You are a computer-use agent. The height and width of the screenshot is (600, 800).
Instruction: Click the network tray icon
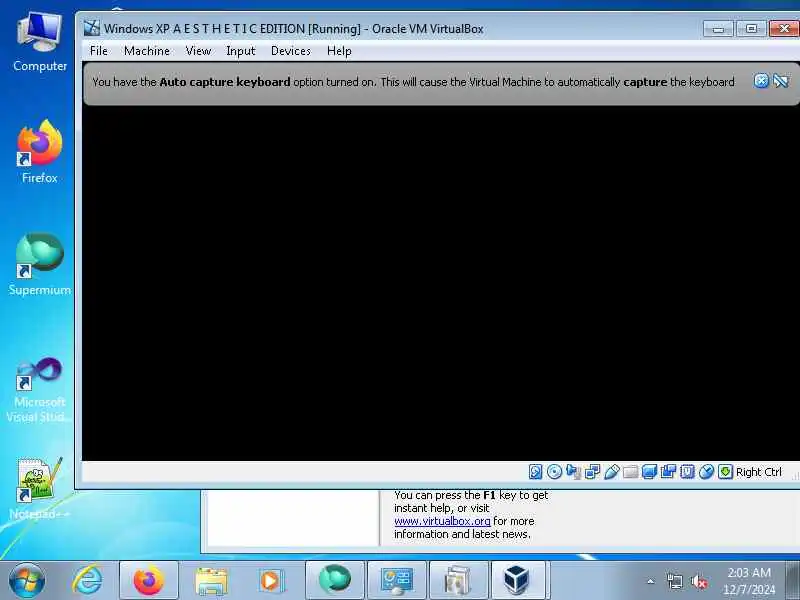(x=674, y=581)
